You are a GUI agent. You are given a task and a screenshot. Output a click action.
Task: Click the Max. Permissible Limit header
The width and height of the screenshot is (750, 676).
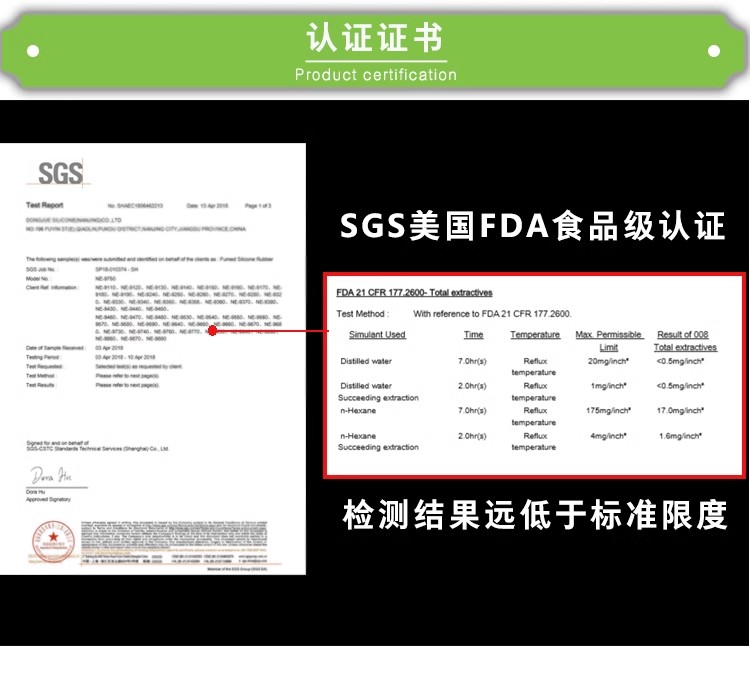(609, 341)
